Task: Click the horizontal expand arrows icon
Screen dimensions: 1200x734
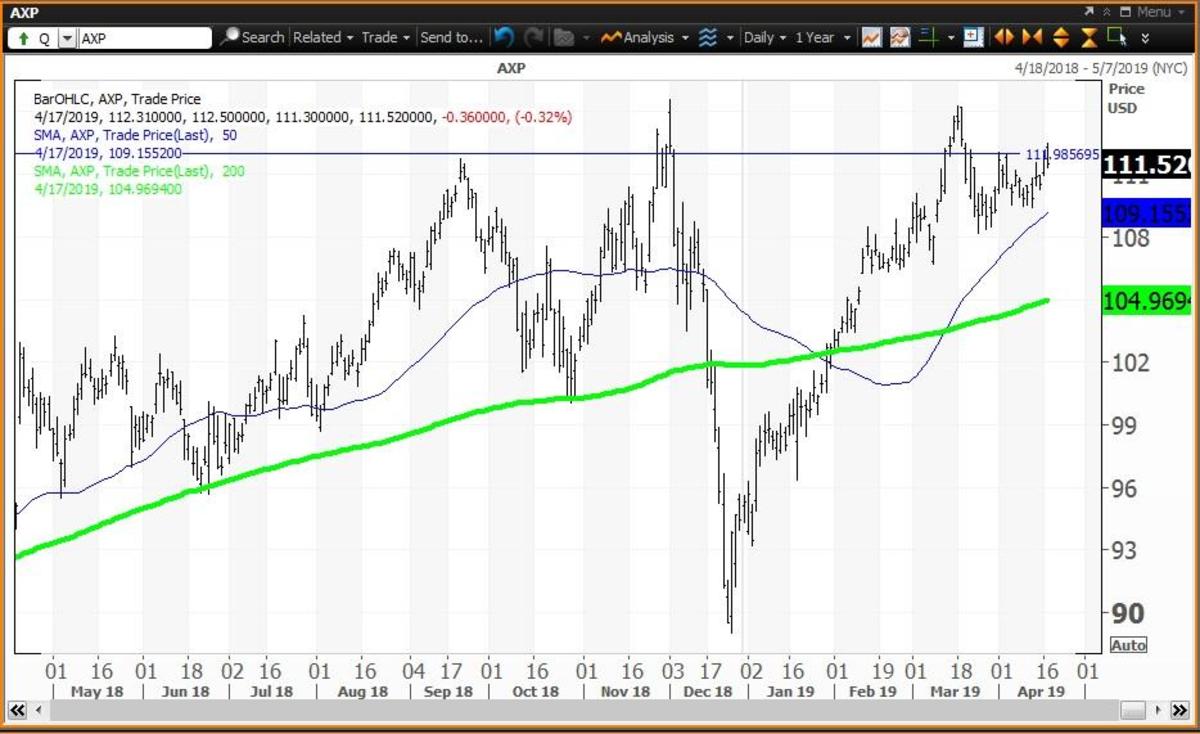Action: [1004, 37]
